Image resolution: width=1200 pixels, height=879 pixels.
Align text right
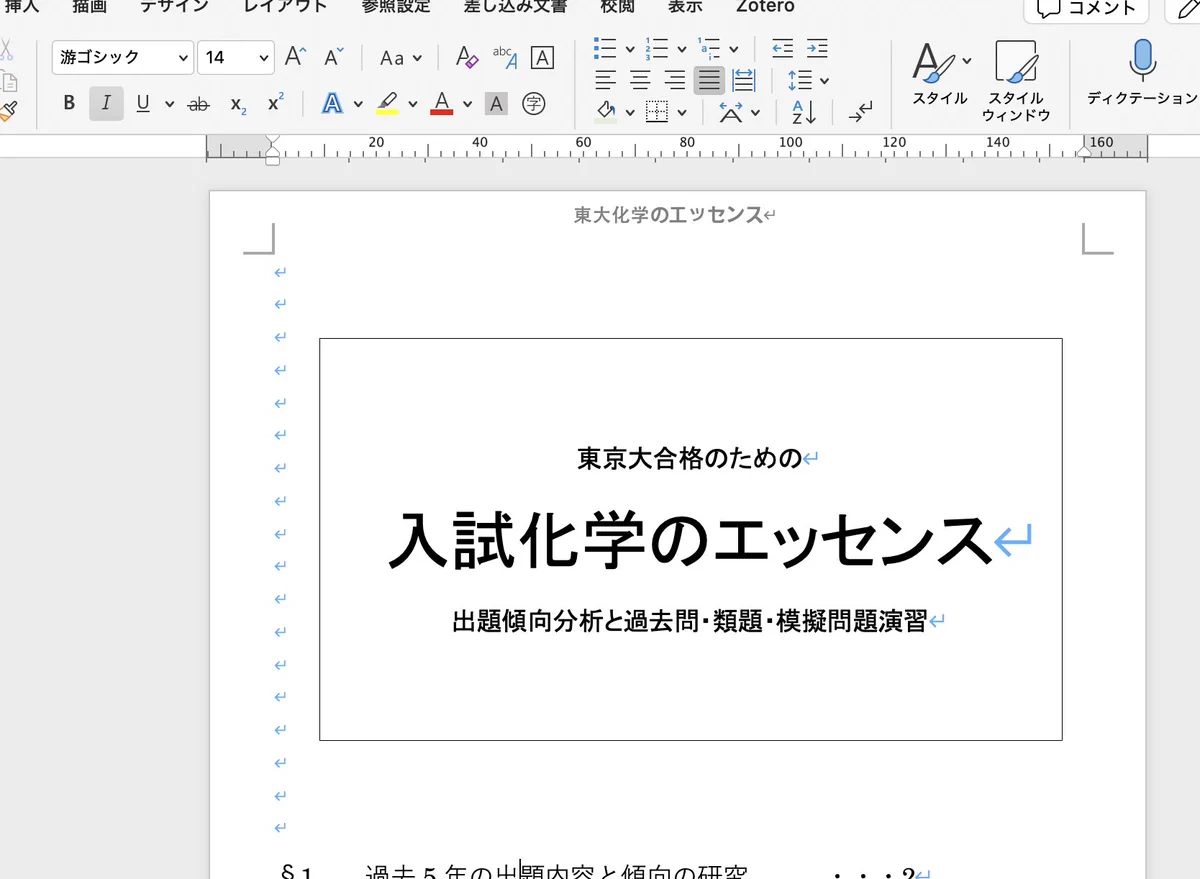coord(675,80)
